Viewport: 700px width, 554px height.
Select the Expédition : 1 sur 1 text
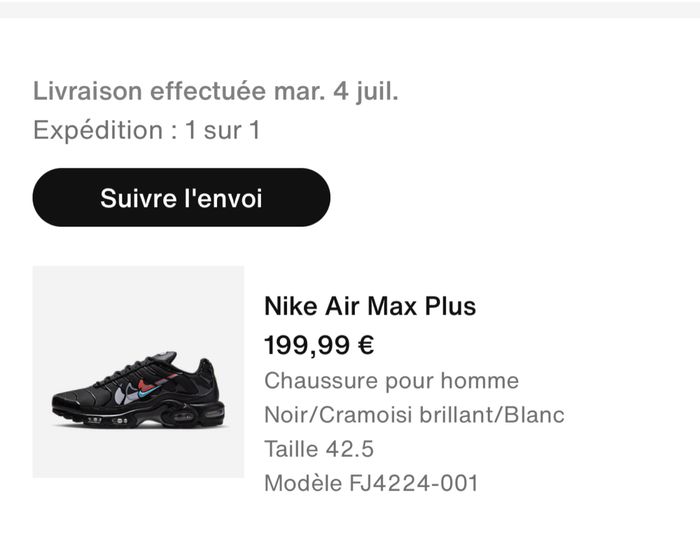click(146, 130)
